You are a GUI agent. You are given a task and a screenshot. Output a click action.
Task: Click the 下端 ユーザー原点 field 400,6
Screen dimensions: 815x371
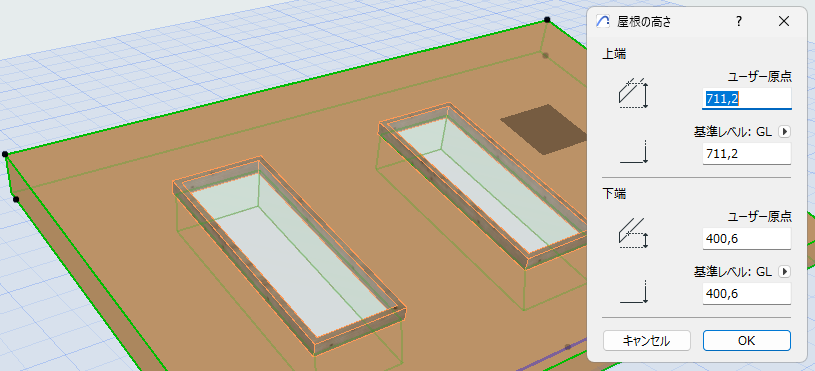pos(746,238)
